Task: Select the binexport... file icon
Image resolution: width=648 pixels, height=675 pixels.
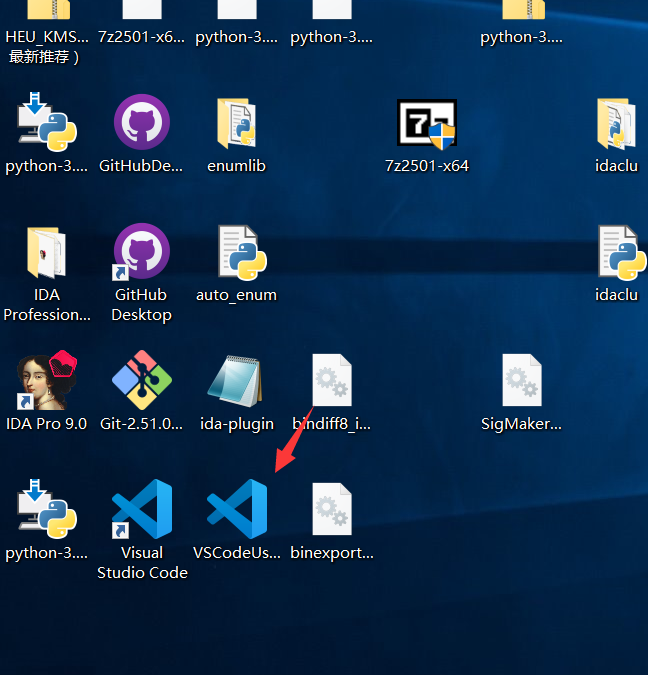Action: (x=332, y=509)
